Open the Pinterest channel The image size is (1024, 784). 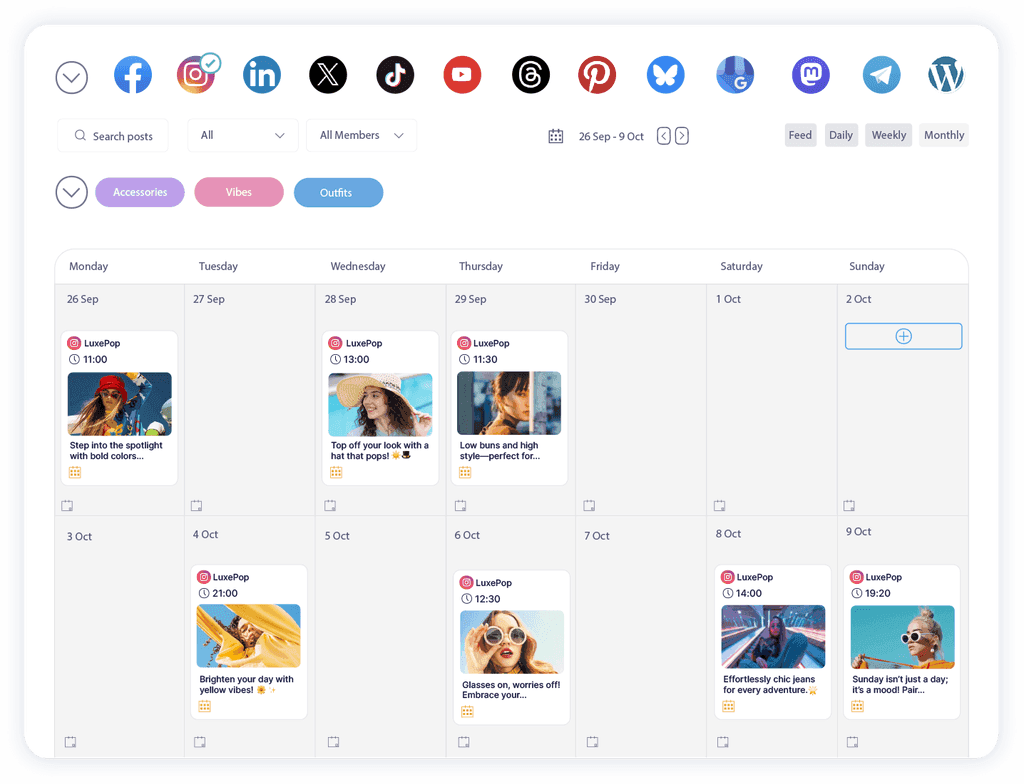597,74
